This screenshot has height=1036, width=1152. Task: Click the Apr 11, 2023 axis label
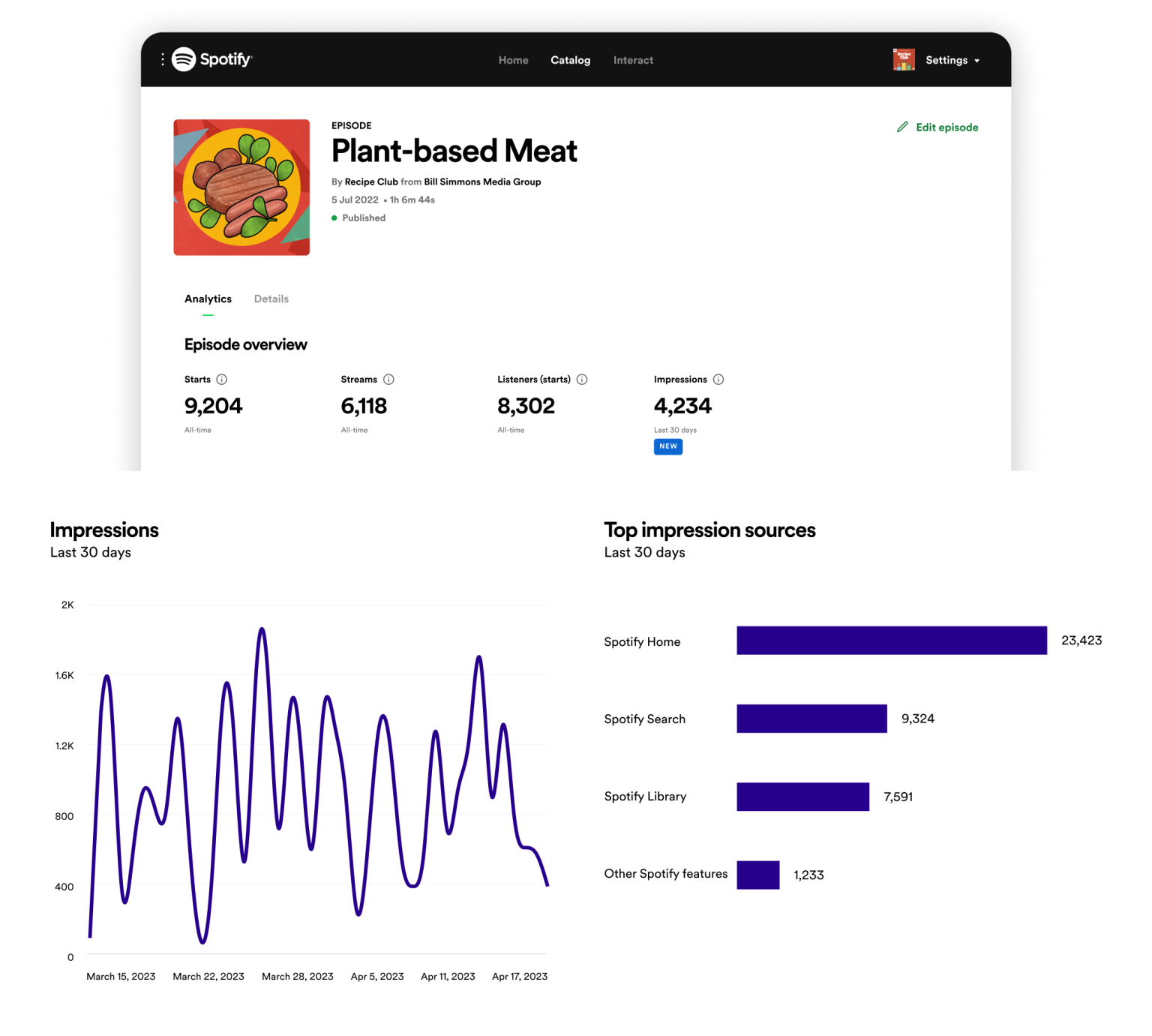[x=448, y=976]
